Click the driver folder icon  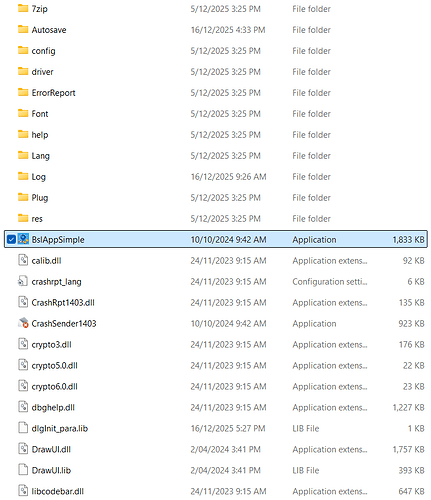(x=23, y=71)
